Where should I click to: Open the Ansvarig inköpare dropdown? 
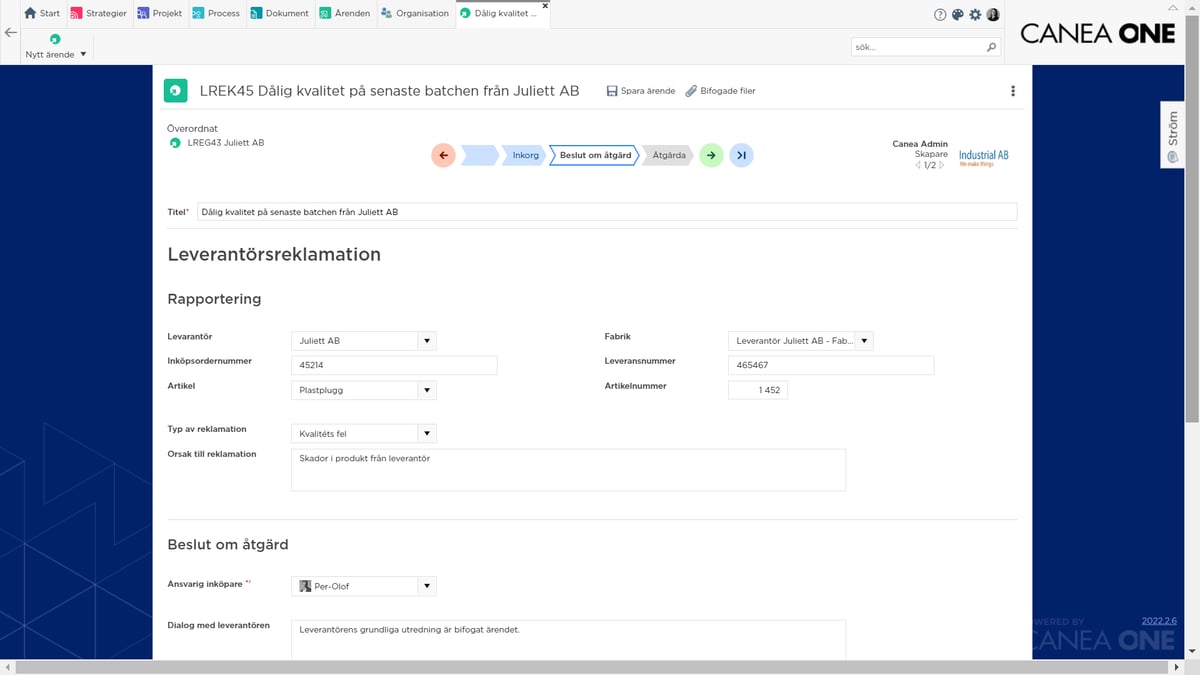(427, 586)
